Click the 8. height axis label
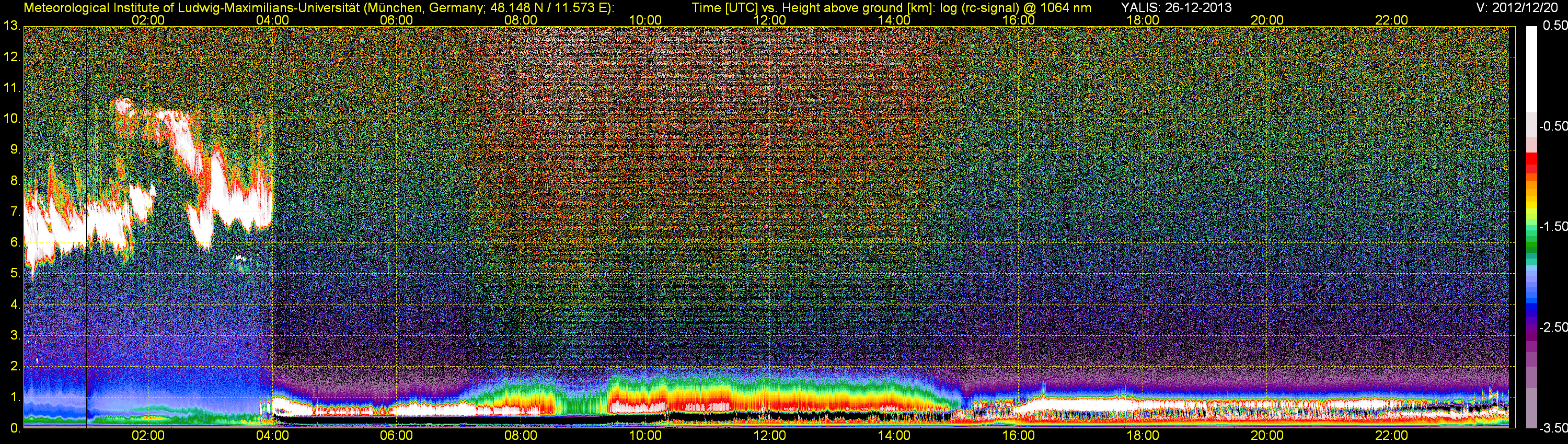 click(x=15, y=181)
